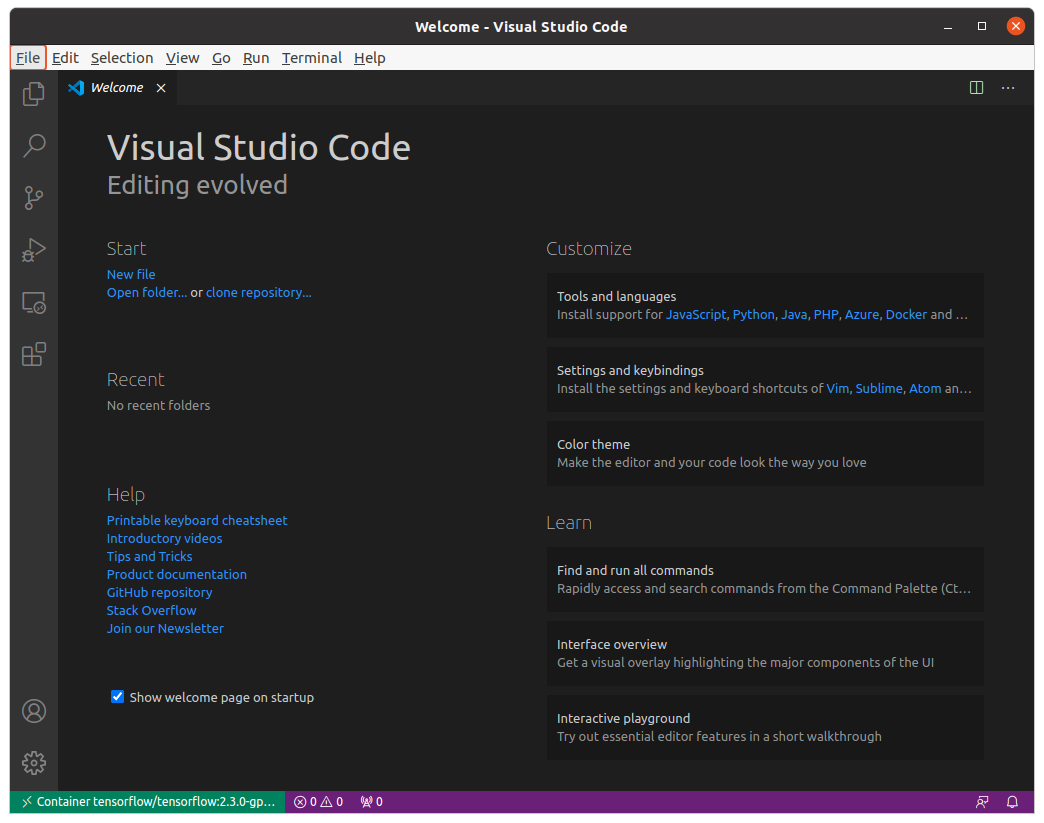Viewport: 1044px width, 823px height.
Task: Open Tips and Tricks link
Action: pos(149,556)
